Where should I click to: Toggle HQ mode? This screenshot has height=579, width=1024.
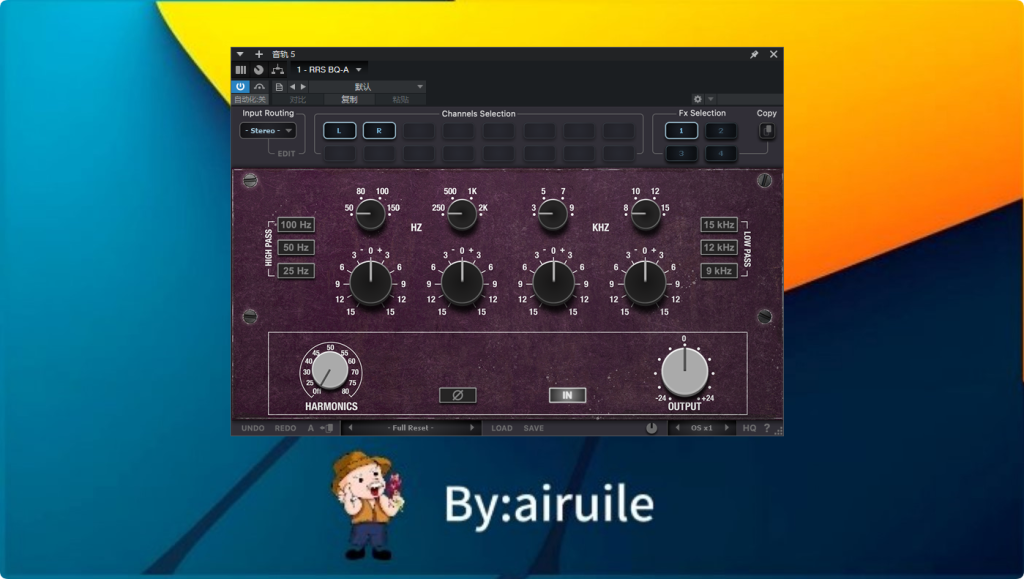click(749, 428)
